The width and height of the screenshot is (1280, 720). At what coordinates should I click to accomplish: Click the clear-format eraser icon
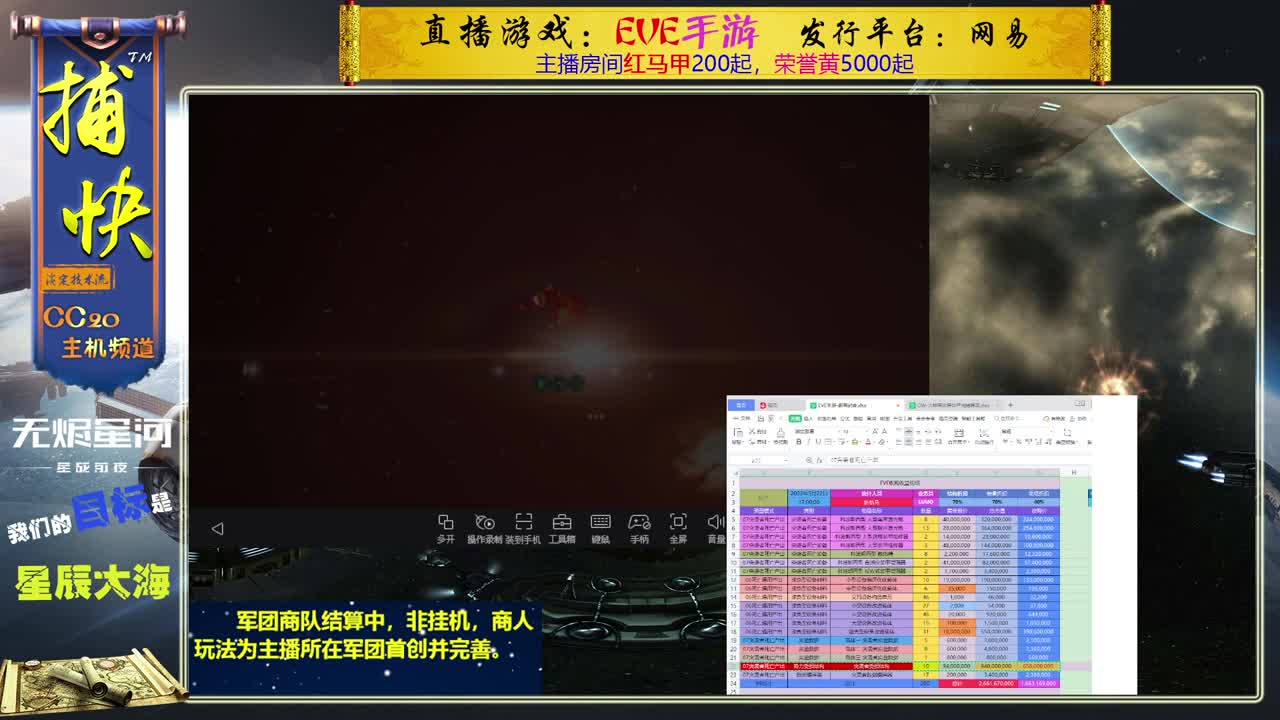click(883, 441)
